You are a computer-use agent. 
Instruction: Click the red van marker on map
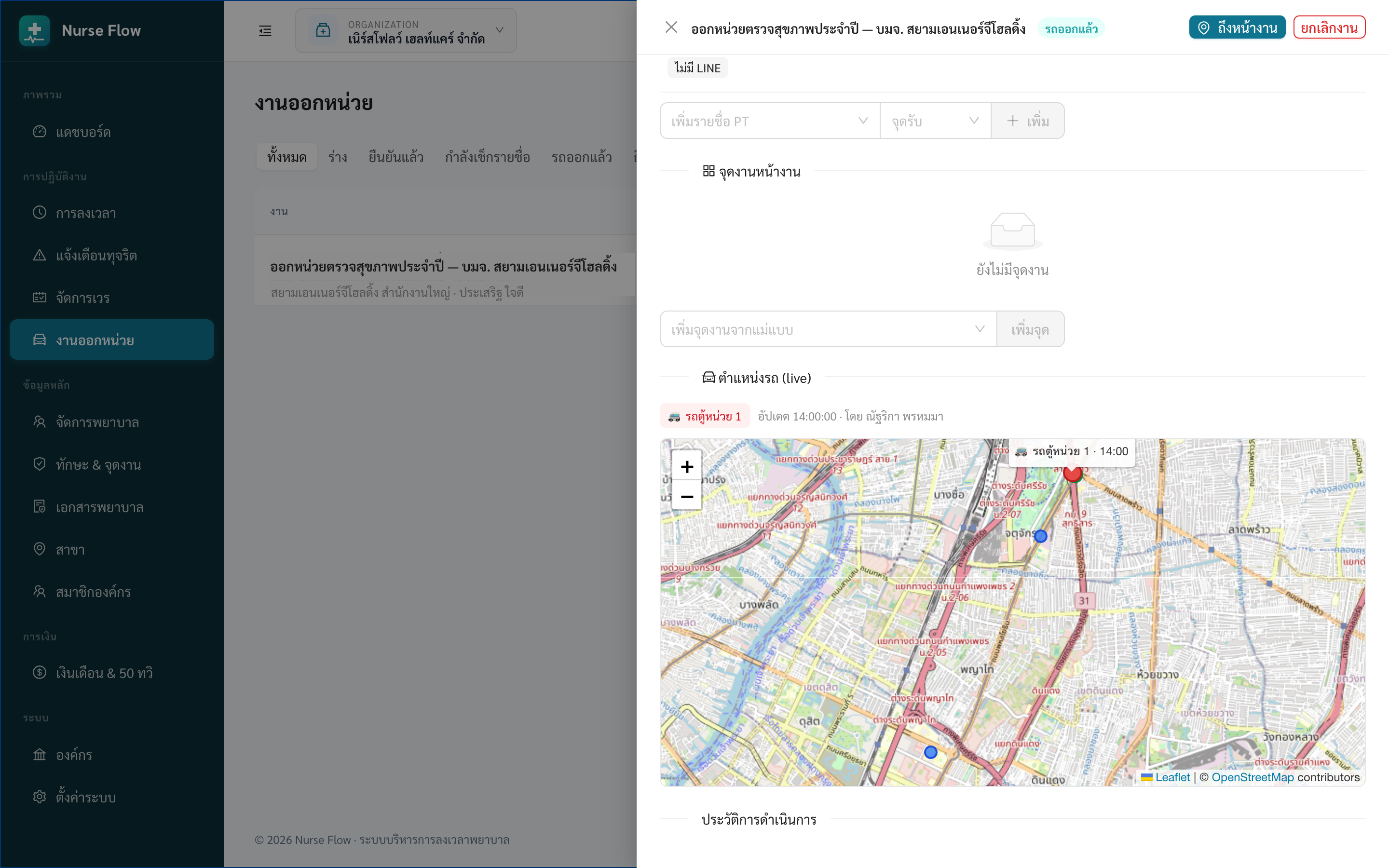(x=1072, y=474)
